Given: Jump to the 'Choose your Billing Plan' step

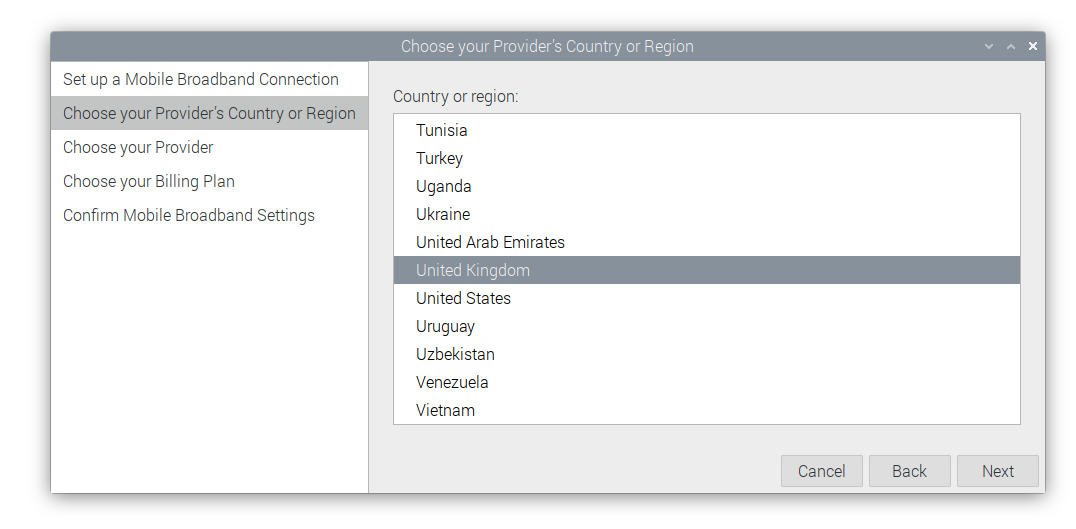Looking at the screenshot, I should coord(149,181).
